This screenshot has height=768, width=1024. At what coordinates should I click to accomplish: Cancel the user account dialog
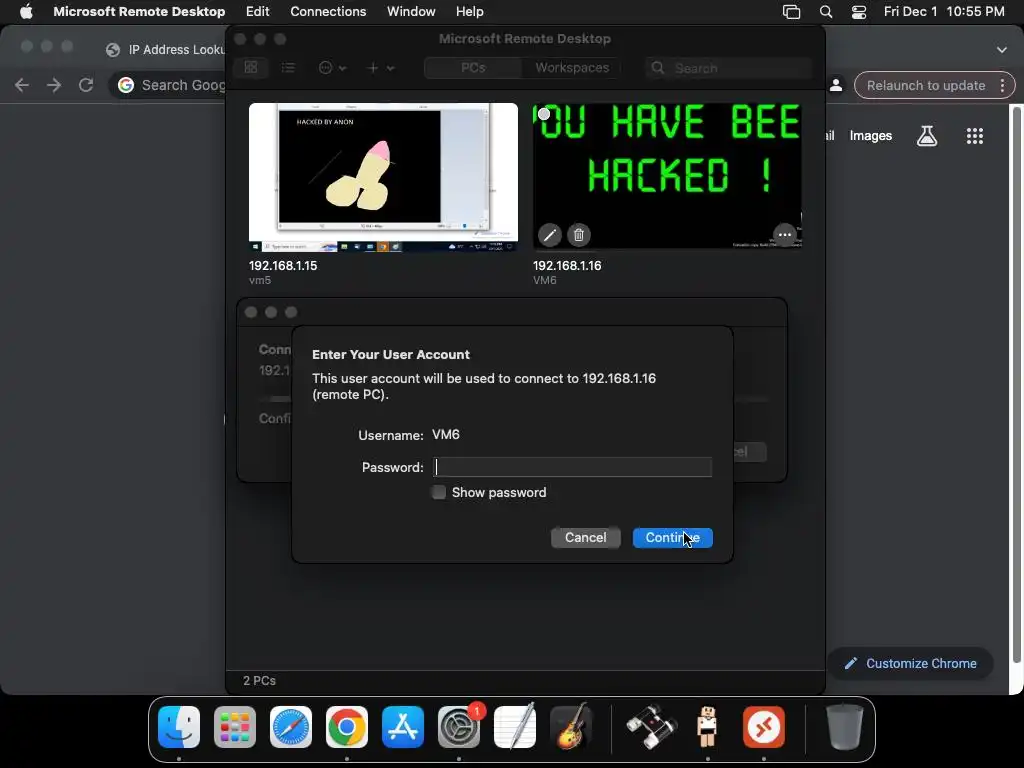pos(585,537)
